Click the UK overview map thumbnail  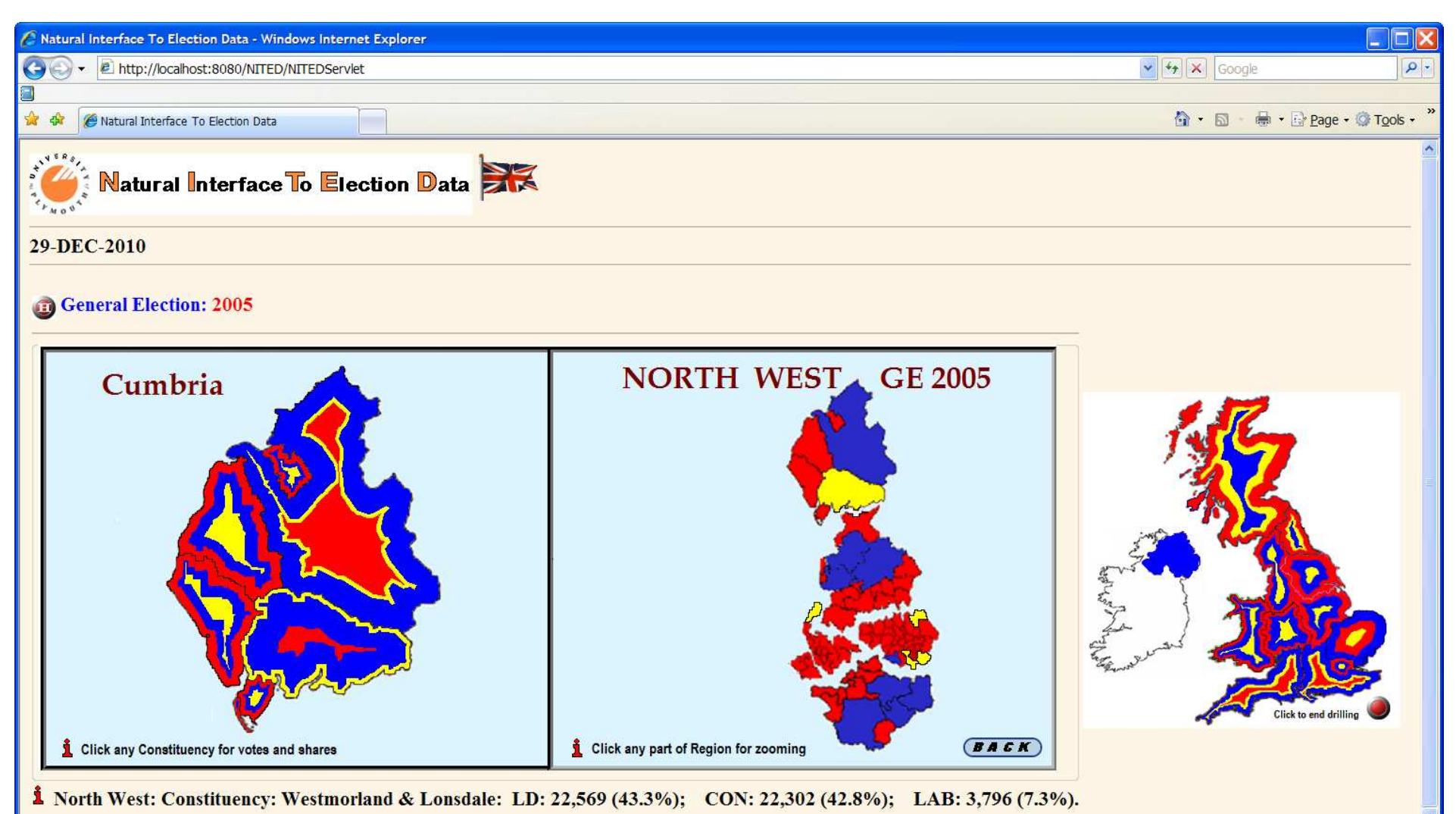click(x=1240, y=559)
